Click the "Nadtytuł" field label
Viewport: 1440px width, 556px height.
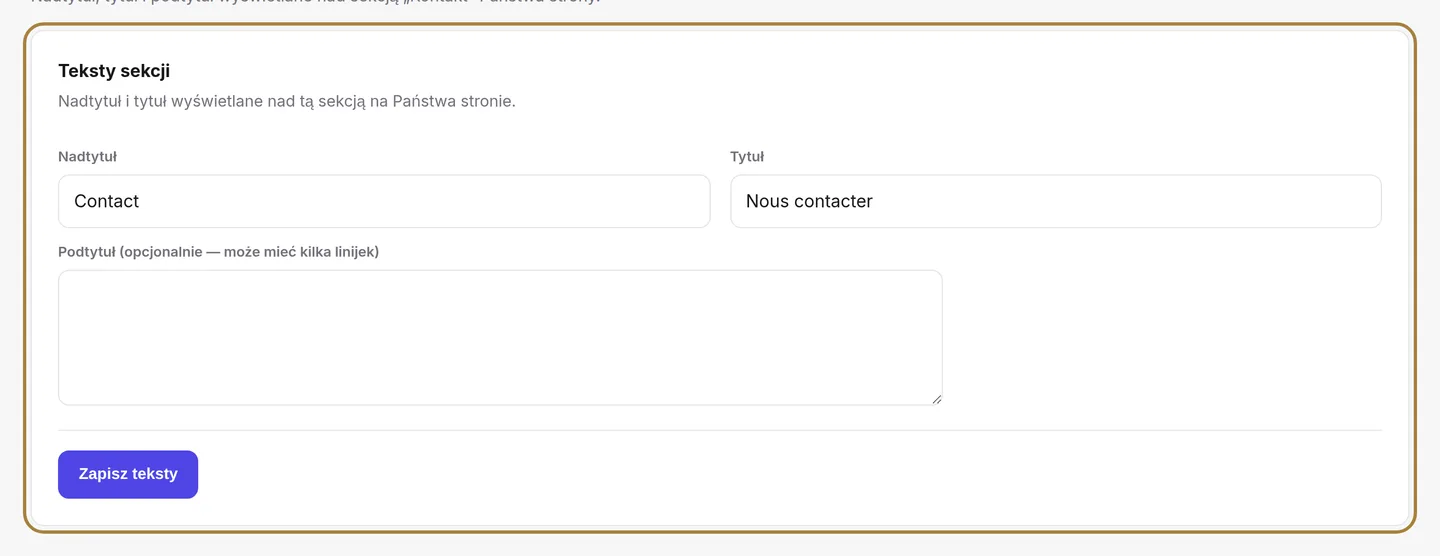88,156
